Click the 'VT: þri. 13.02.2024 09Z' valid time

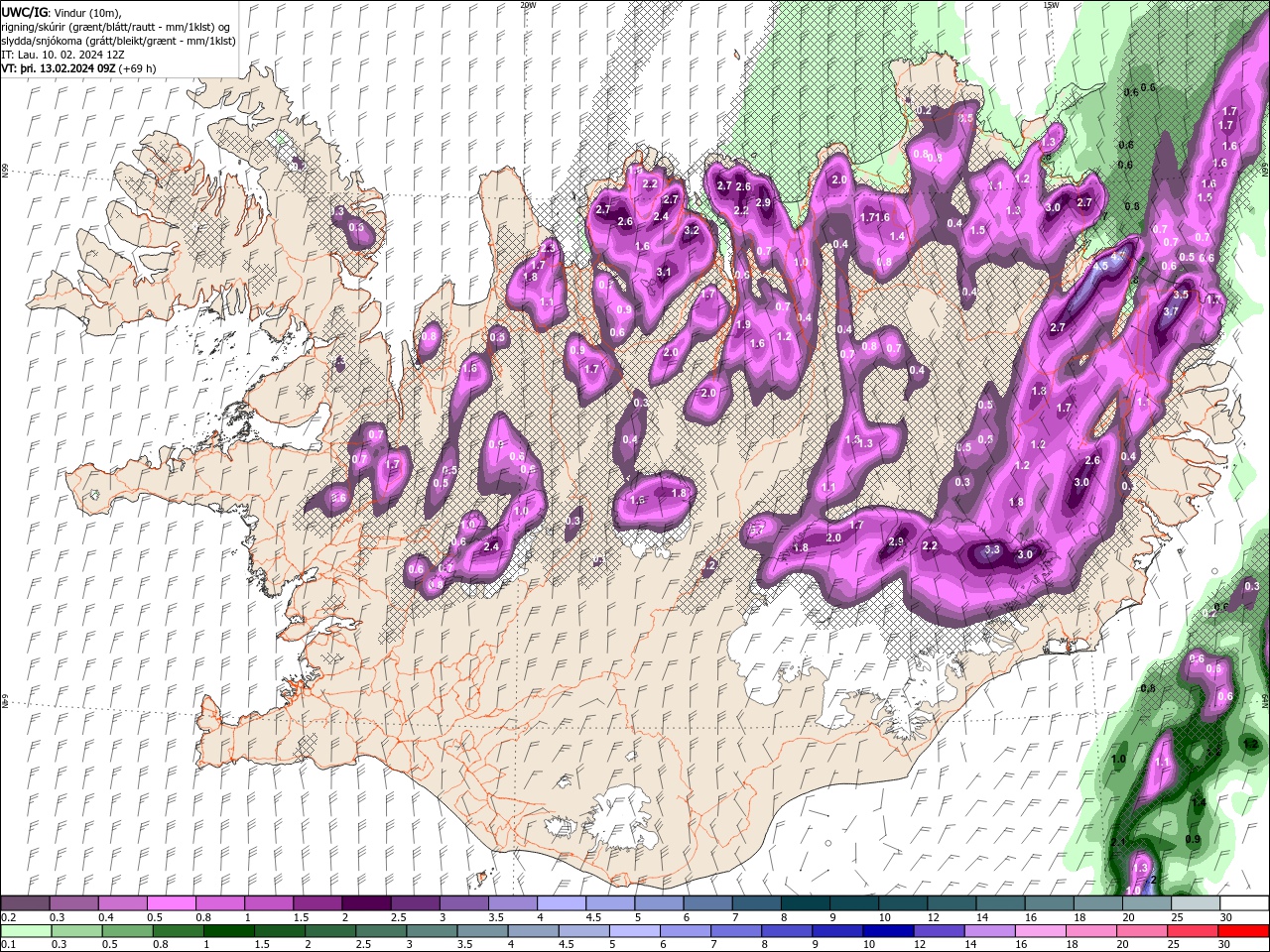58,68
